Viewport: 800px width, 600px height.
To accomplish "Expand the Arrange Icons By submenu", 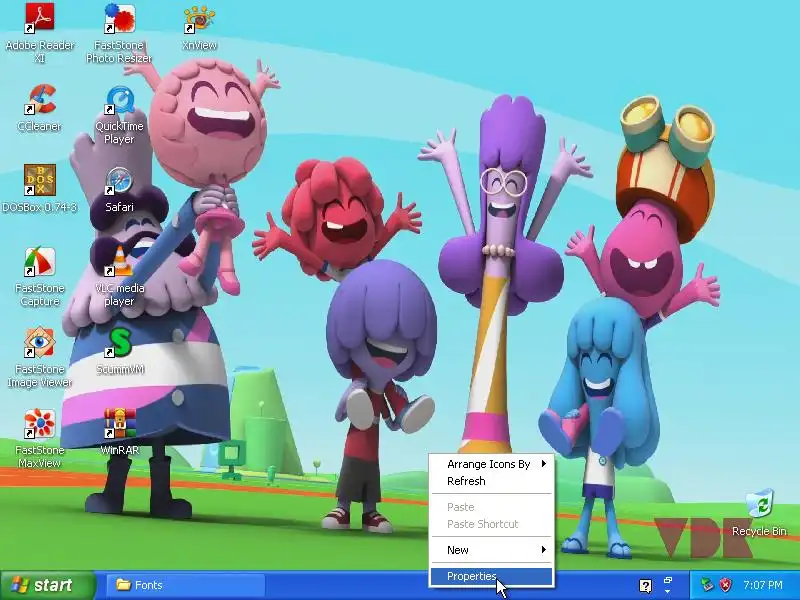I will click(492, 464).
